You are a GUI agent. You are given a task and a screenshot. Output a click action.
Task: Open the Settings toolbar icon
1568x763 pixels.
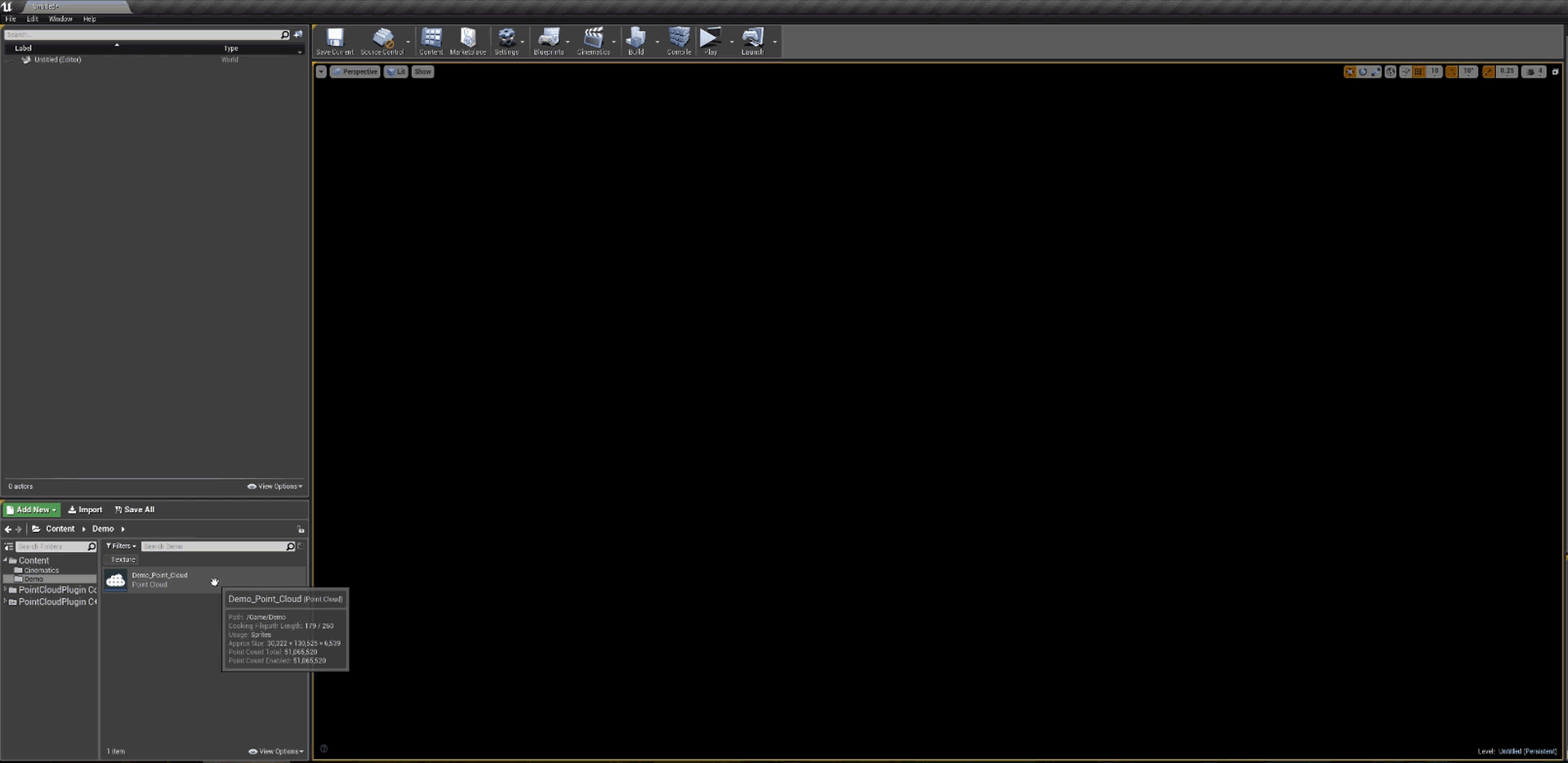tap(506, 41)
